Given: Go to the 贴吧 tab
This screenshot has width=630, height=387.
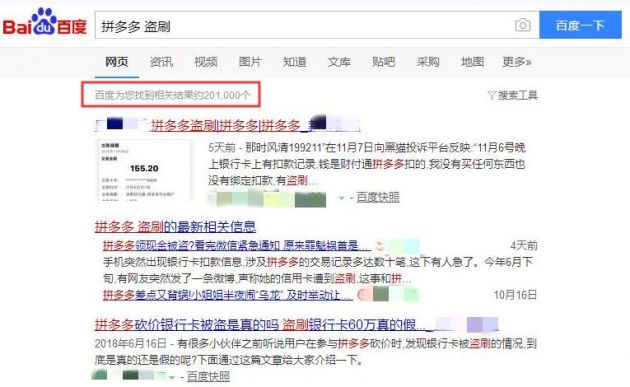Looking at the screenshot, I should pos(383,62).
